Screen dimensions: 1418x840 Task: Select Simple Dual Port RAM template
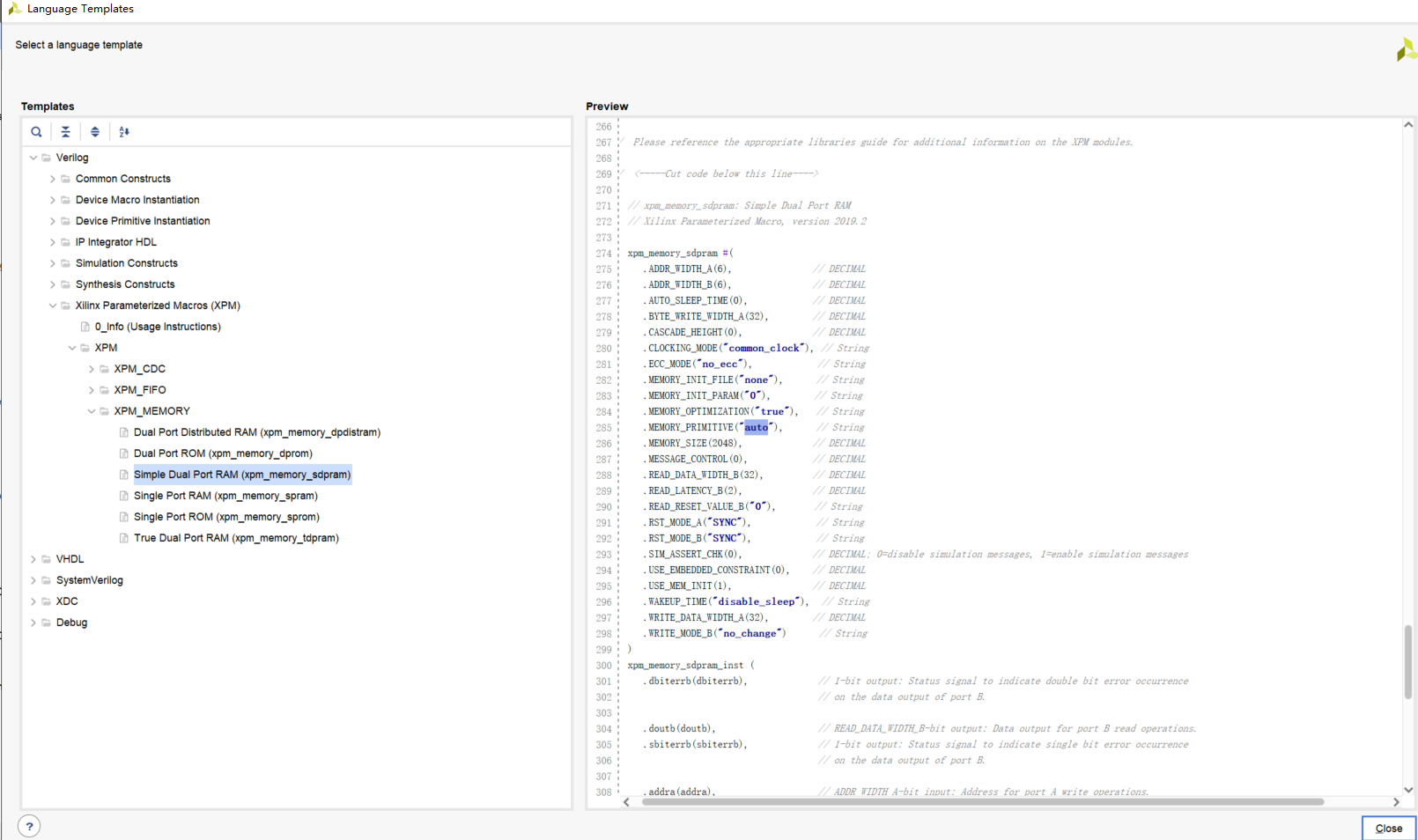[x=242, y=475]
